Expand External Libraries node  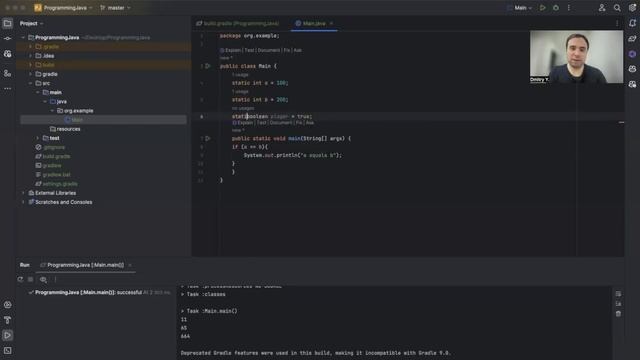click(x=23, y=193)
